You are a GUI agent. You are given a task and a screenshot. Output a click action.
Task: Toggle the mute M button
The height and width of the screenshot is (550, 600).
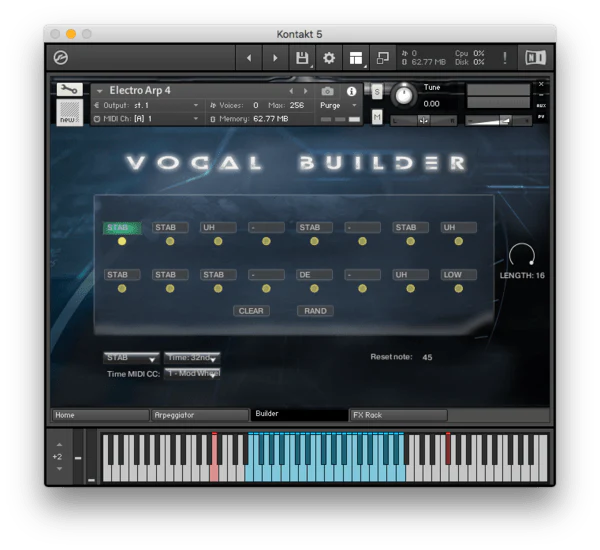pos(377,117)
